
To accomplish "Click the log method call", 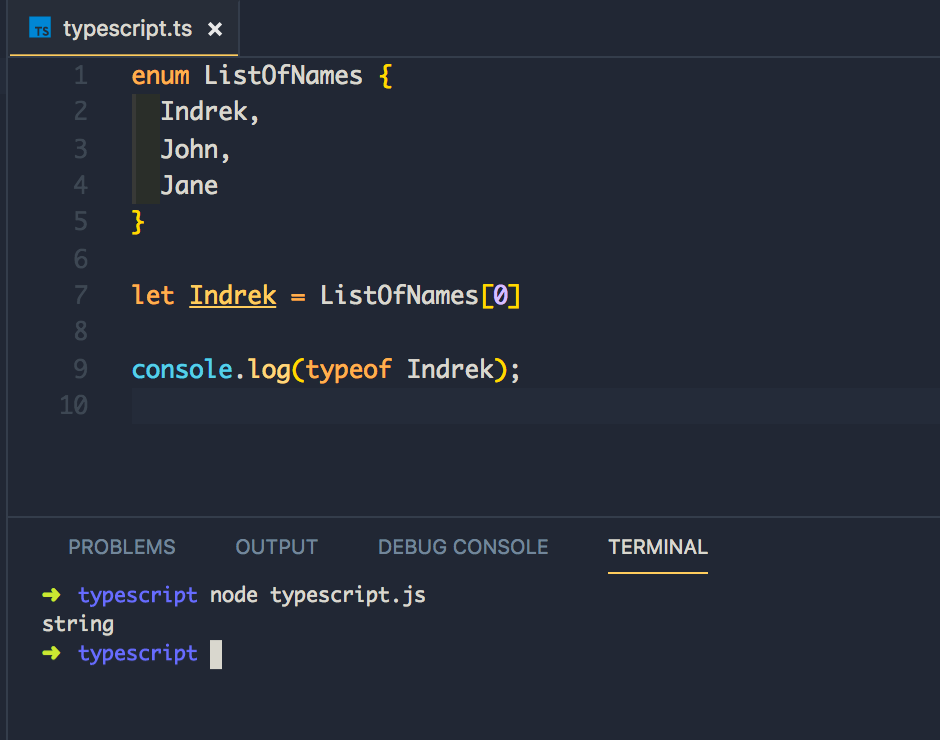I will pyautogui.click(x=269, y=370).
